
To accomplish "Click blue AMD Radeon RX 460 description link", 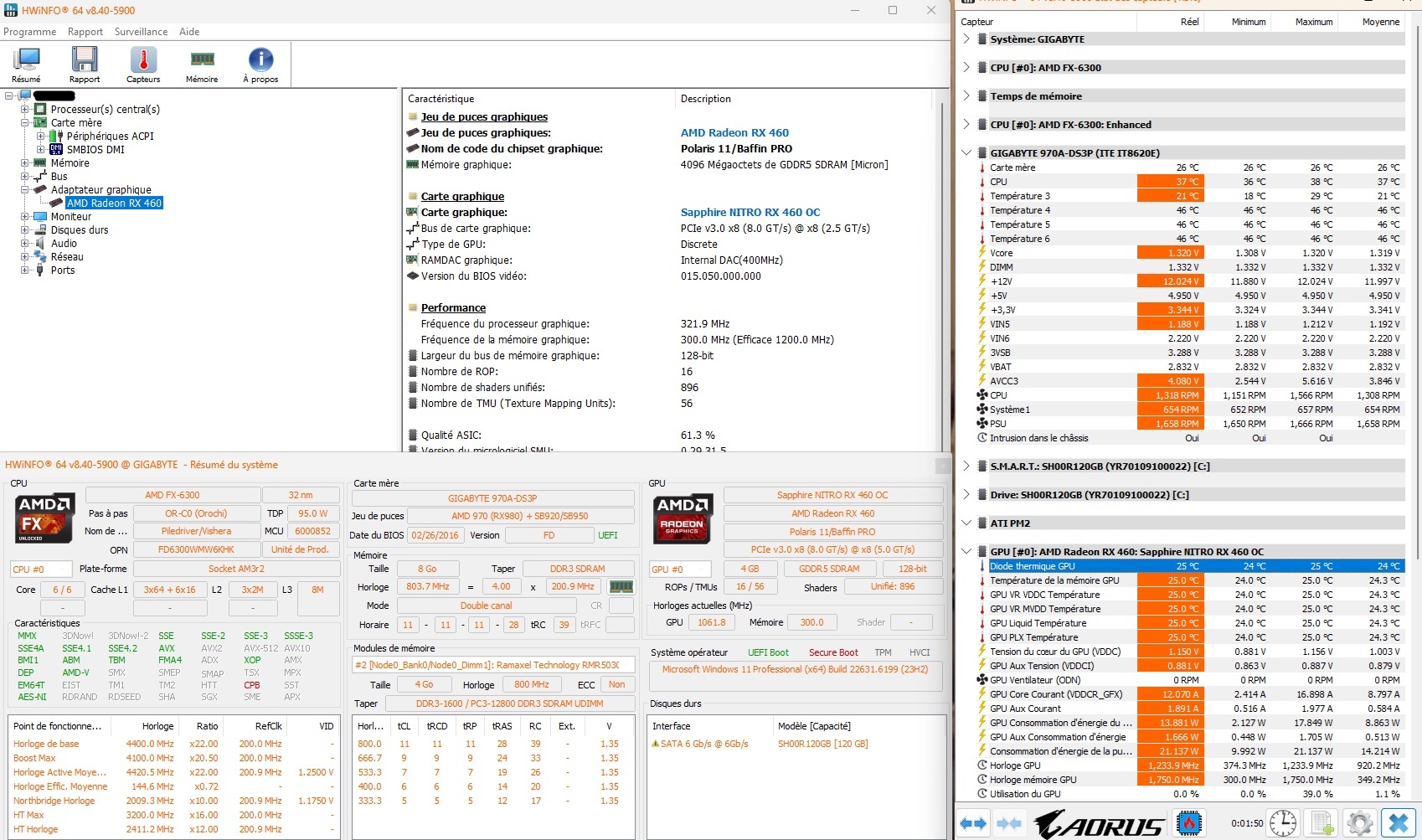I will click(x=734, y=133).
